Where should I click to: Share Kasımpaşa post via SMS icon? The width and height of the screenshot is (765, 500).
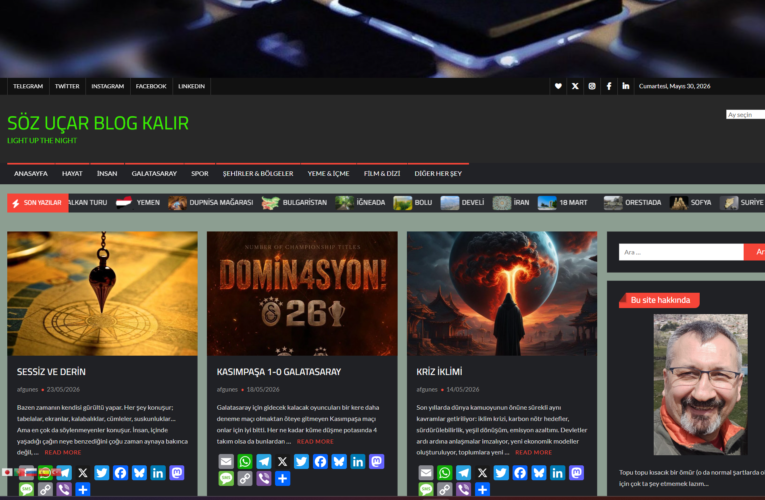(226, 479)
